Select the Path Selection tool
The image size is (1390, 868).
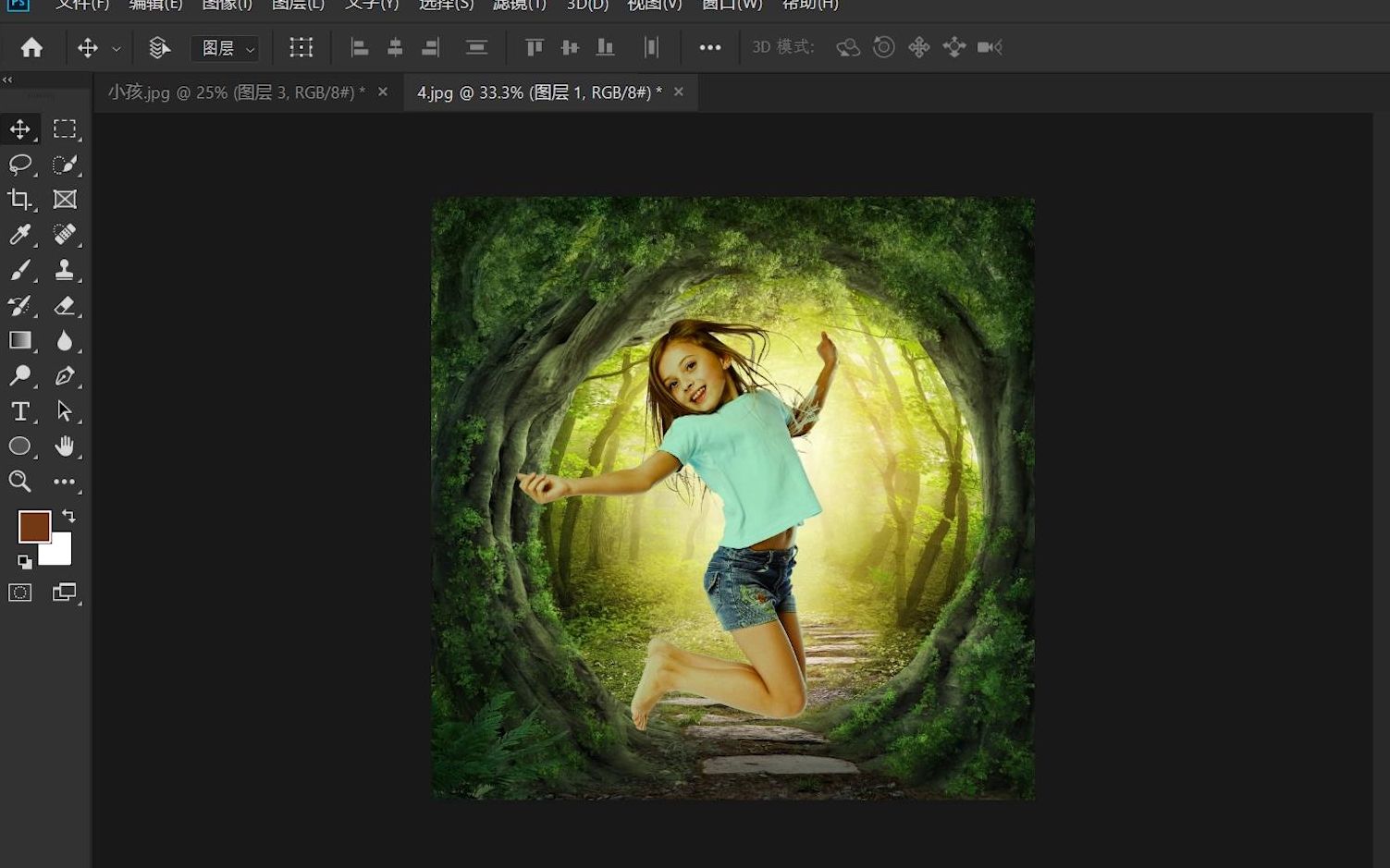click(x=65, y=410)
